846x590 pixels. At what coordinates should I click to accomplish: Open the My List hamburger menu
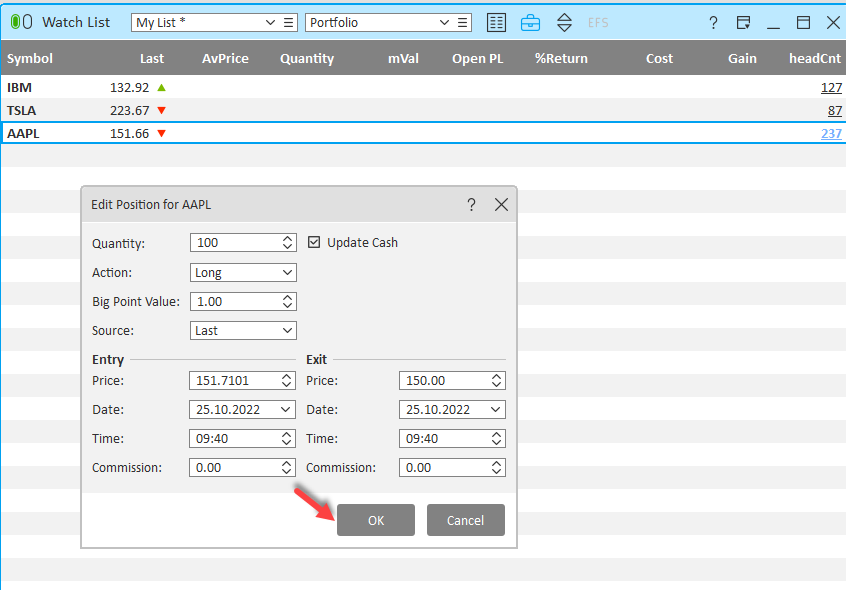click(x=289, y=23)
